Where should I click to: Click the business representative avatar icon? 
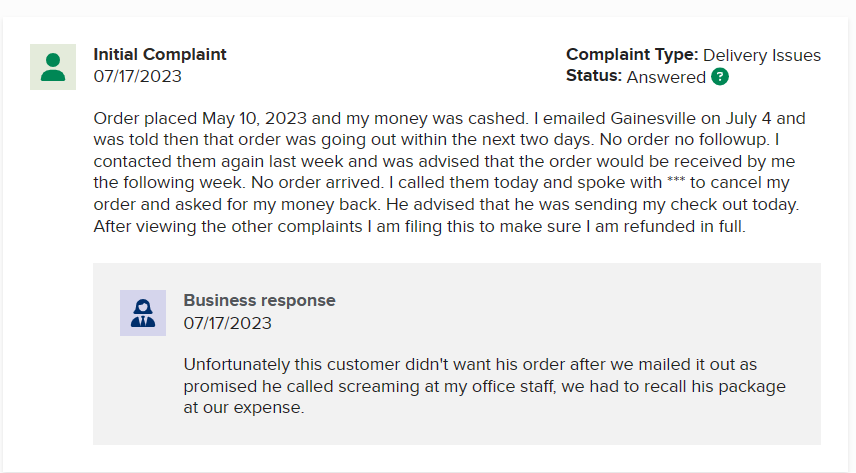(x=143, y=313)
